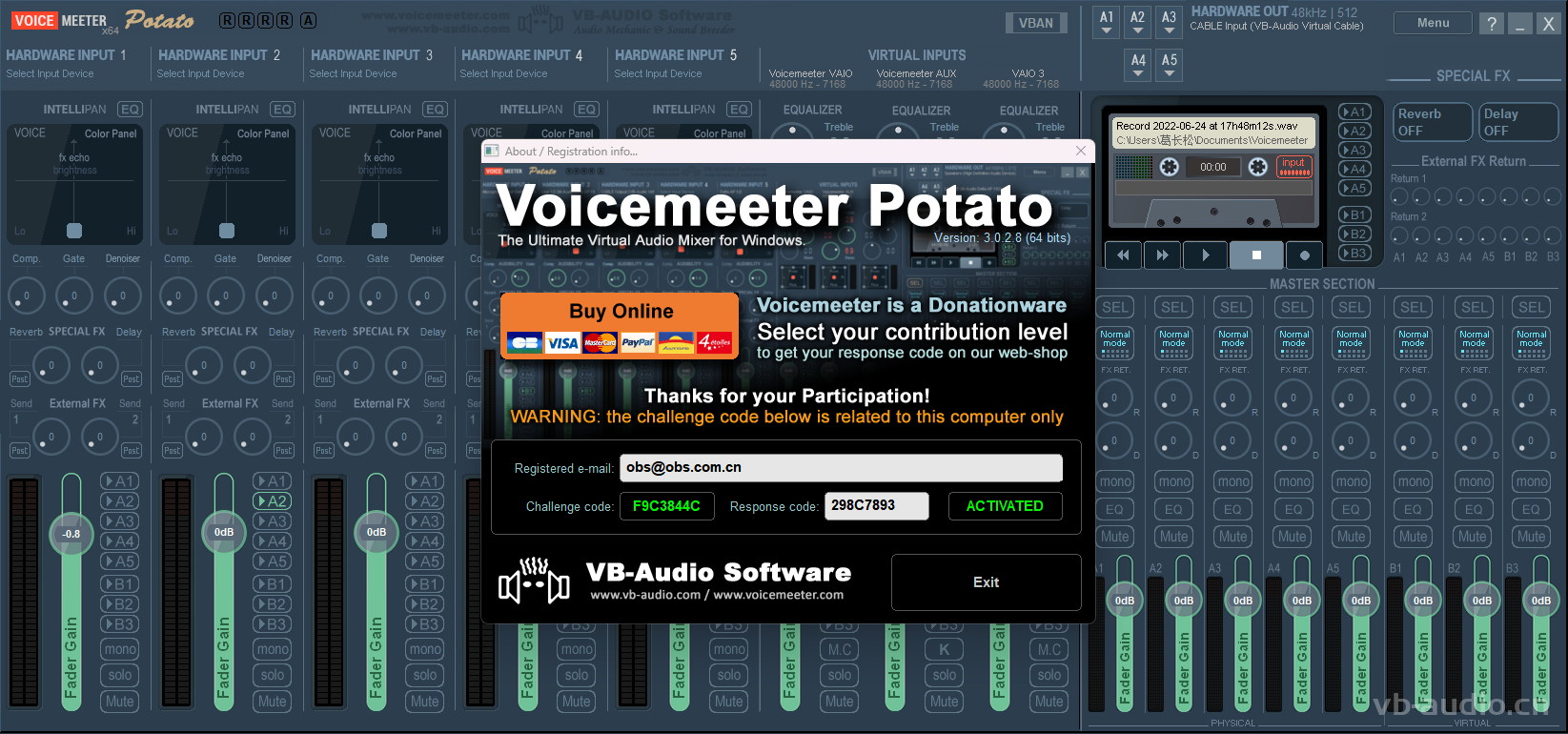The height and width of the screenshot is (734, 1568).
Task: Toggle Post under Reverb on Hardware Input 1
Action: pos(20,379)
